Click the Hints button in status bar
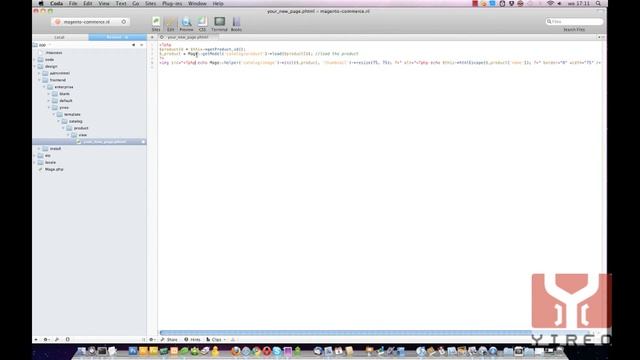Viewport: 640px width, 360px height. click(192, 340)
